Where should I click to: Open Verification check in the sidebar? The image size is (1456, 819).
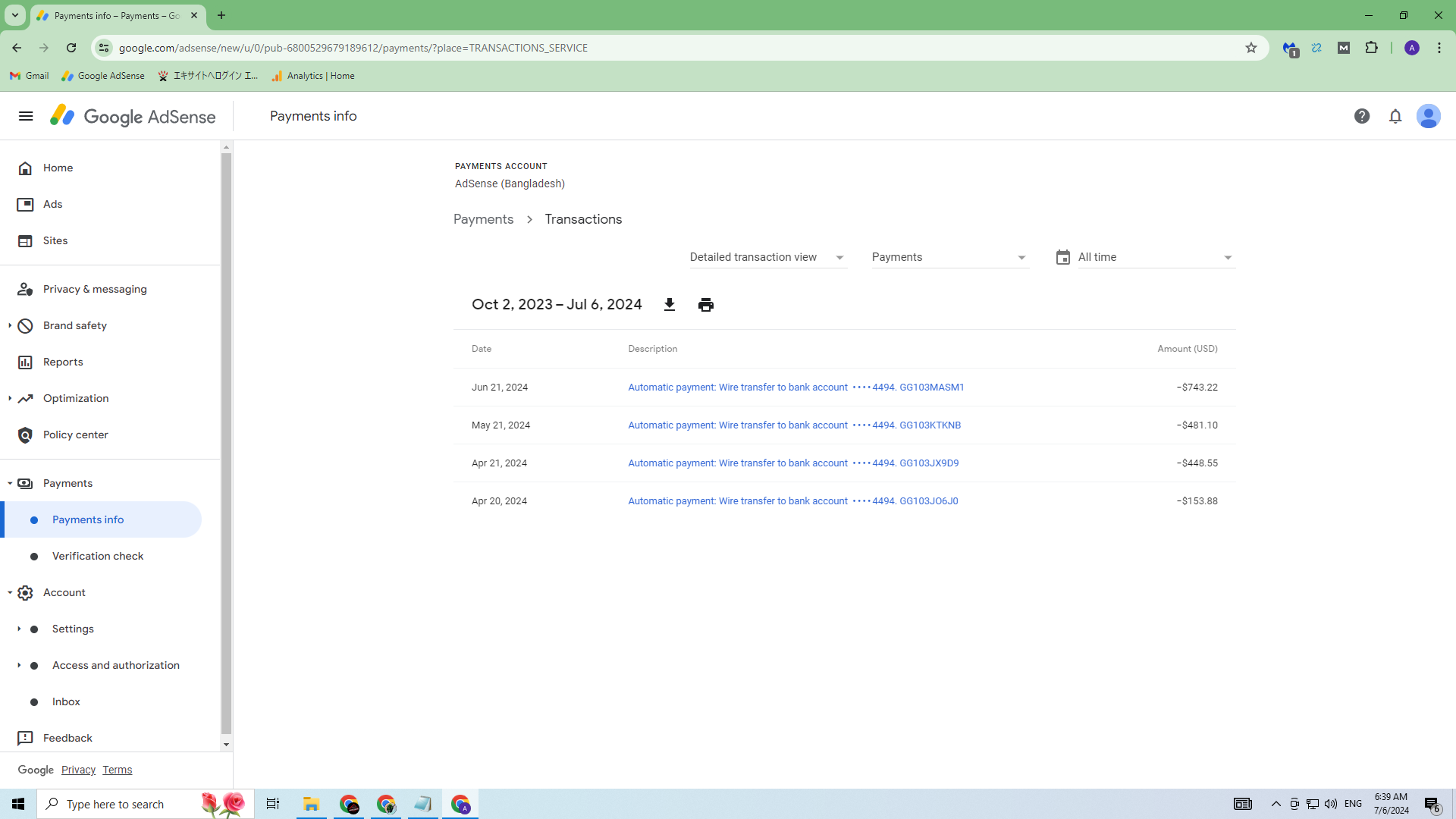98,556
